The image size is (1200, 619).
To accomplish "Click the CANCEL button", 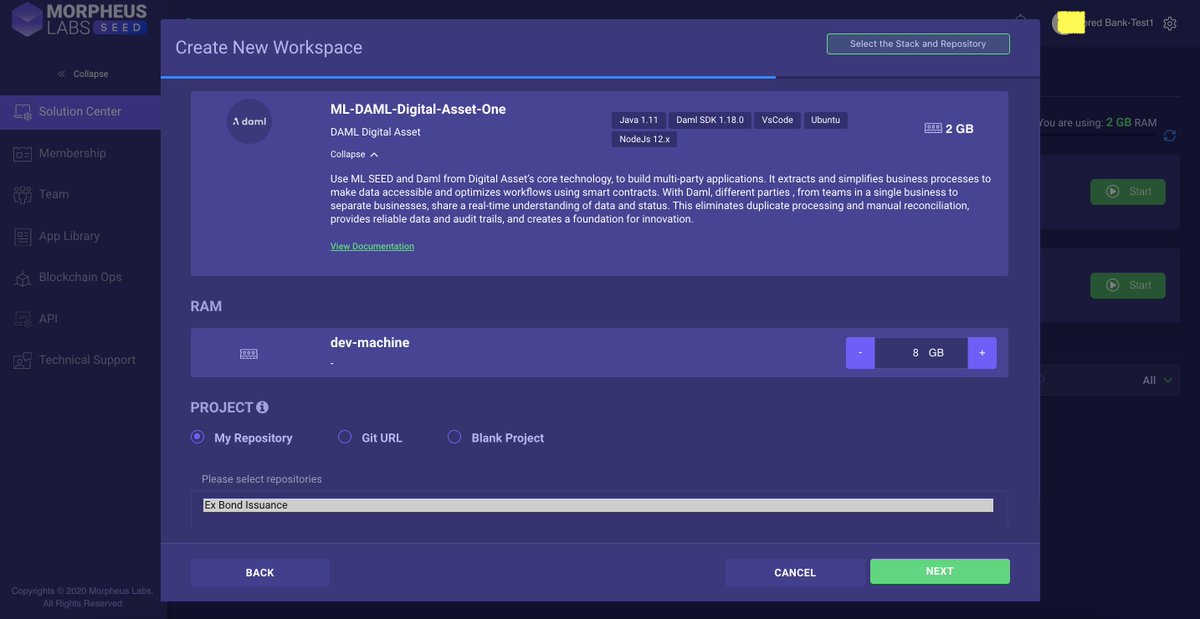I will click(x=795, y=572).
